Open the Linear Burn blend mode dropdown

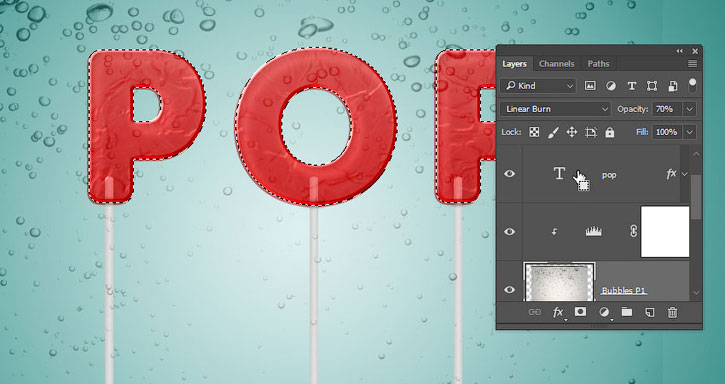tap(555, 109)
